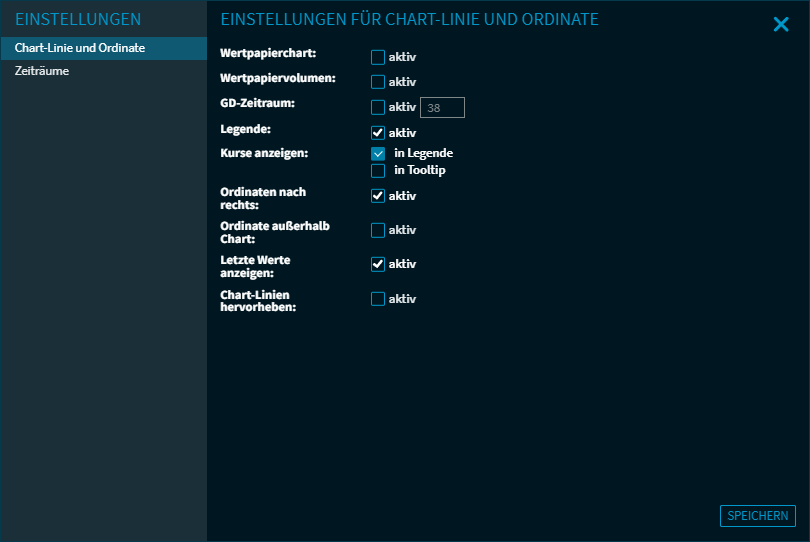The image size is (810, 542).
Task: Uncheck the Ordinaten nach rechts checkbox
Action: tap(378, 196)
